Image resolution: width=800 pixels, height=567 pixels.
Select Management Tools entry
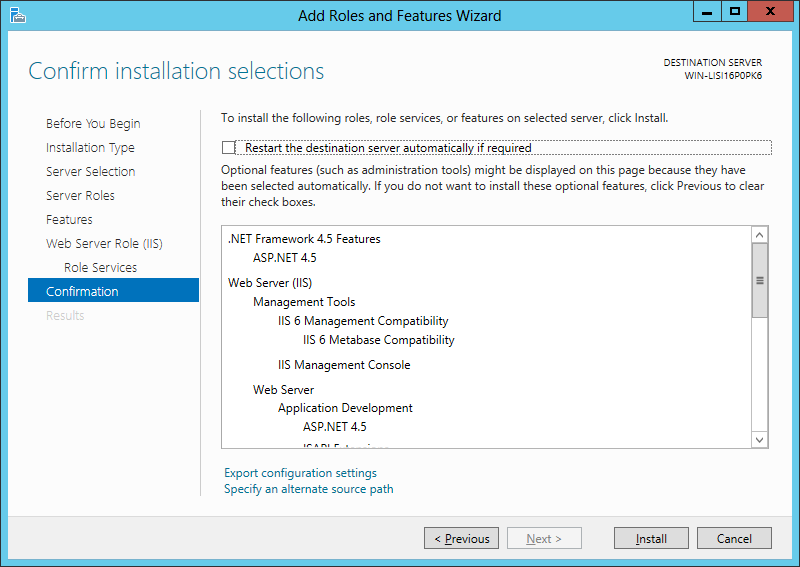pos(304,302)
